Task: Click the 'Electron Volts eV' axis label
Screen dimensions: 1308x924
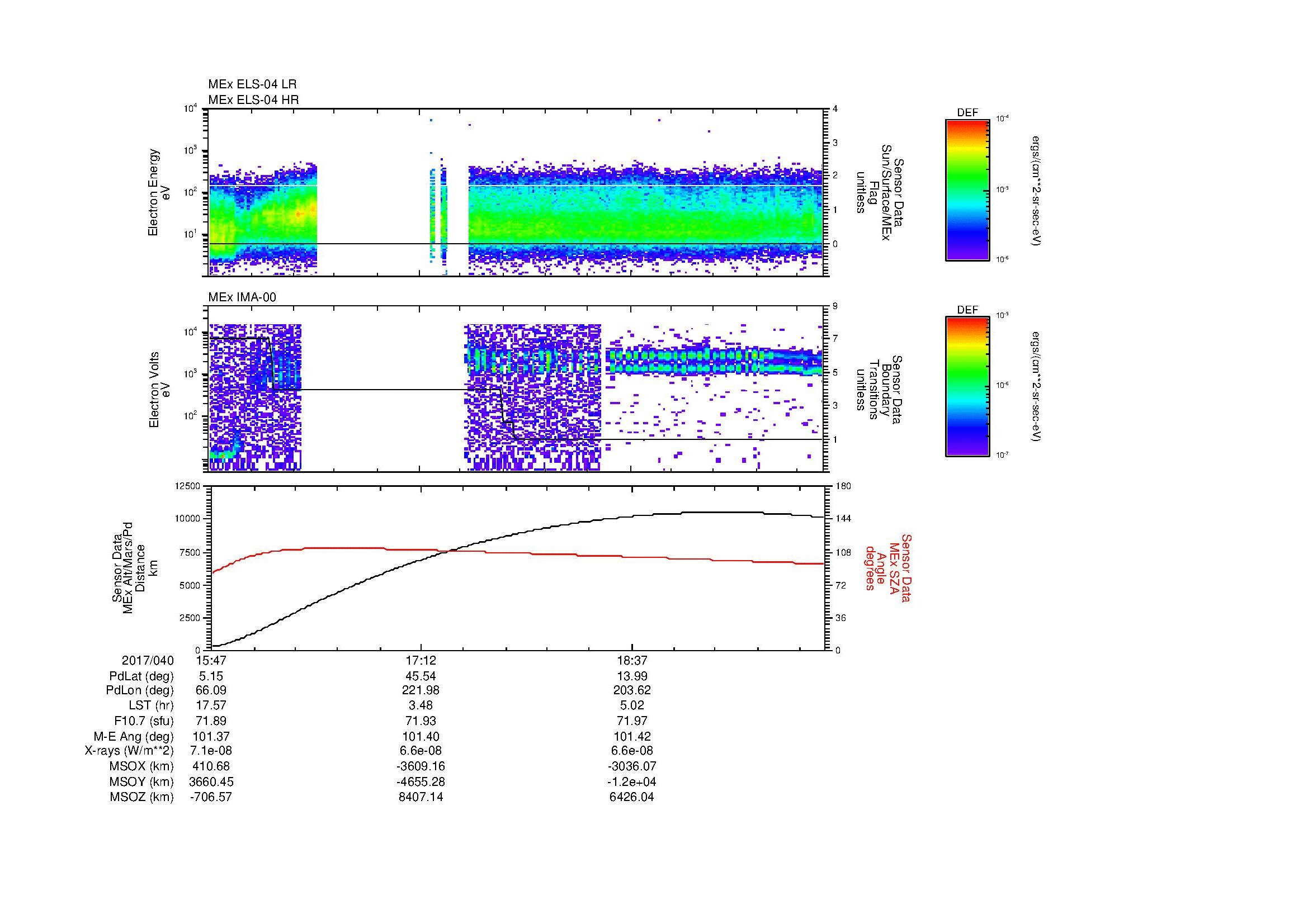Action: (x=160, y=390)
